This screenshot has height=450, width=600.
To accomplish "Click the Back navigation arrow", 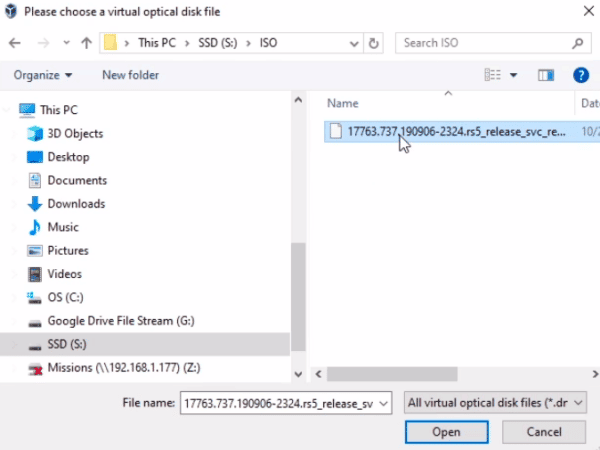I will click(15, 43).
